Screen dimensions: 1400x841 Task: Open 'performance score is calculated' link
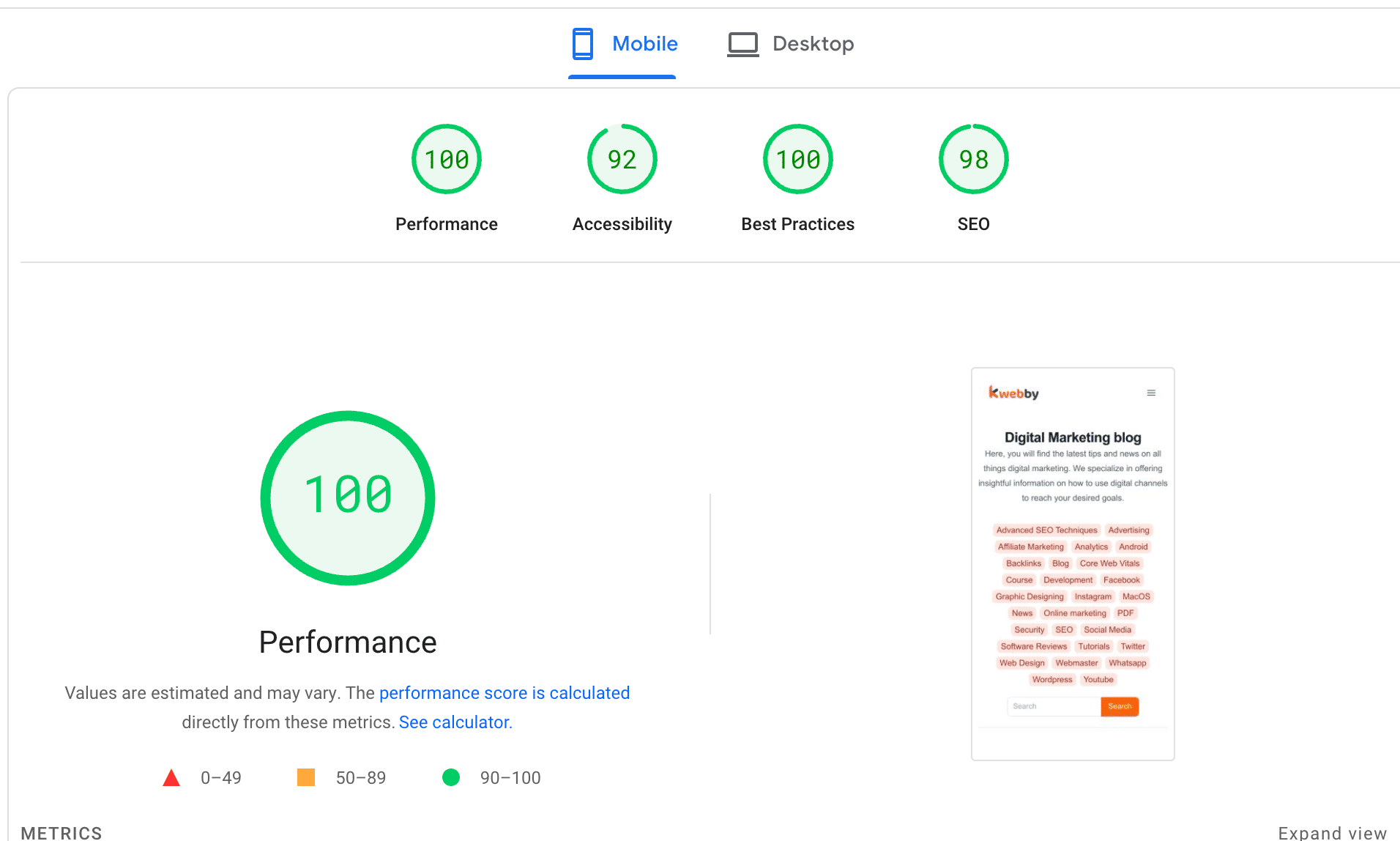pyautogui.click(x=504, y=693)
